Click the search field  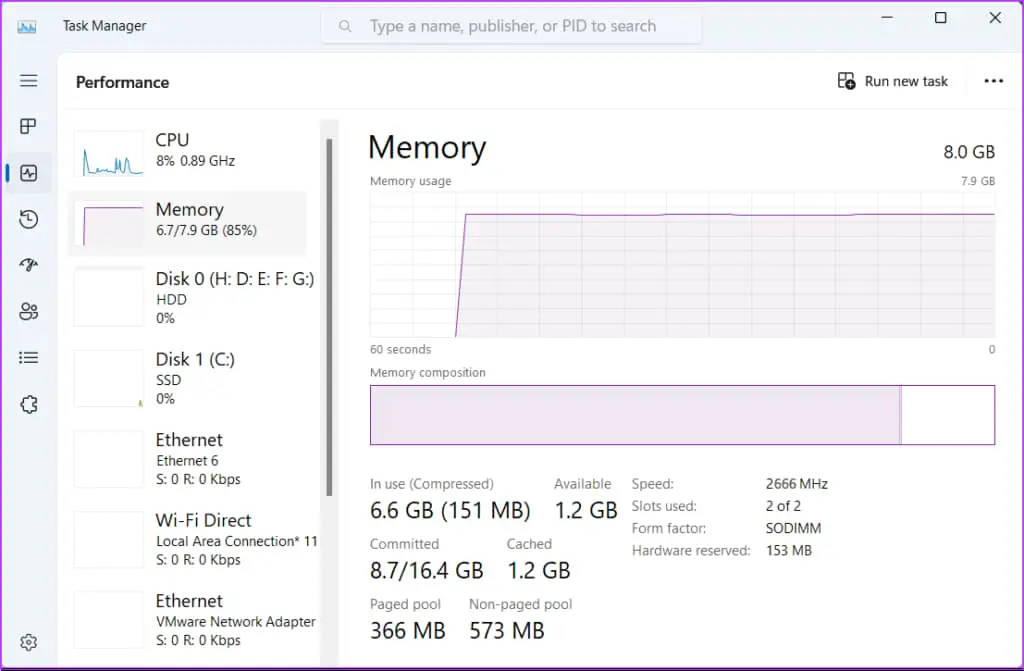pyautogui.click(x=510, y=26)
